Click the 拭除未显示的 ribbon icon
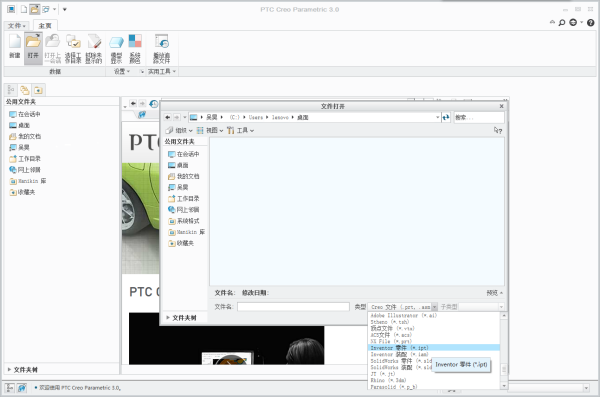Viewport: 600px width, 397px height. click(93, 48)
